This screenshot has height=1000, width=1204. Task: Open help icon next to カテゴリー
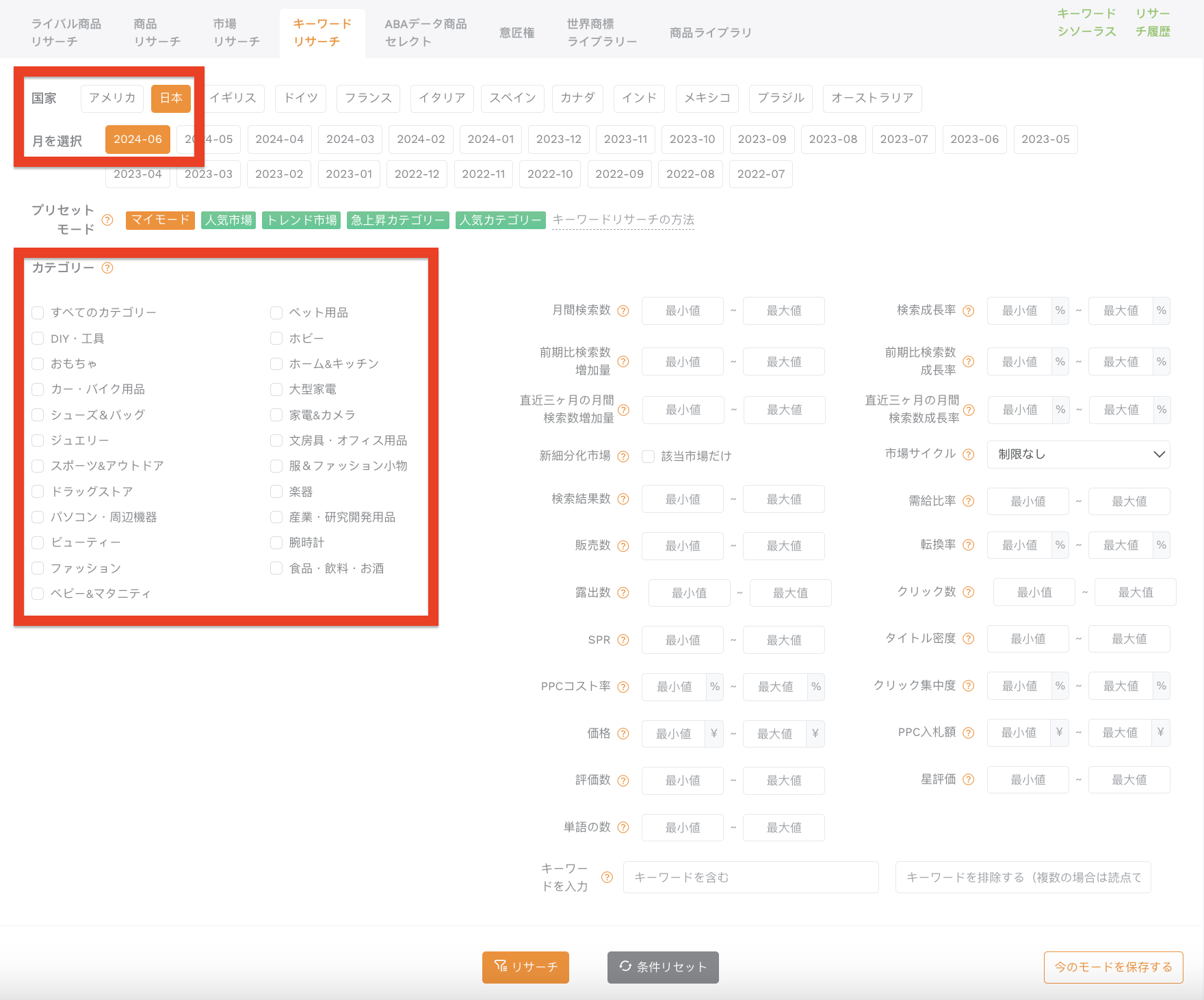coord(107,267)
